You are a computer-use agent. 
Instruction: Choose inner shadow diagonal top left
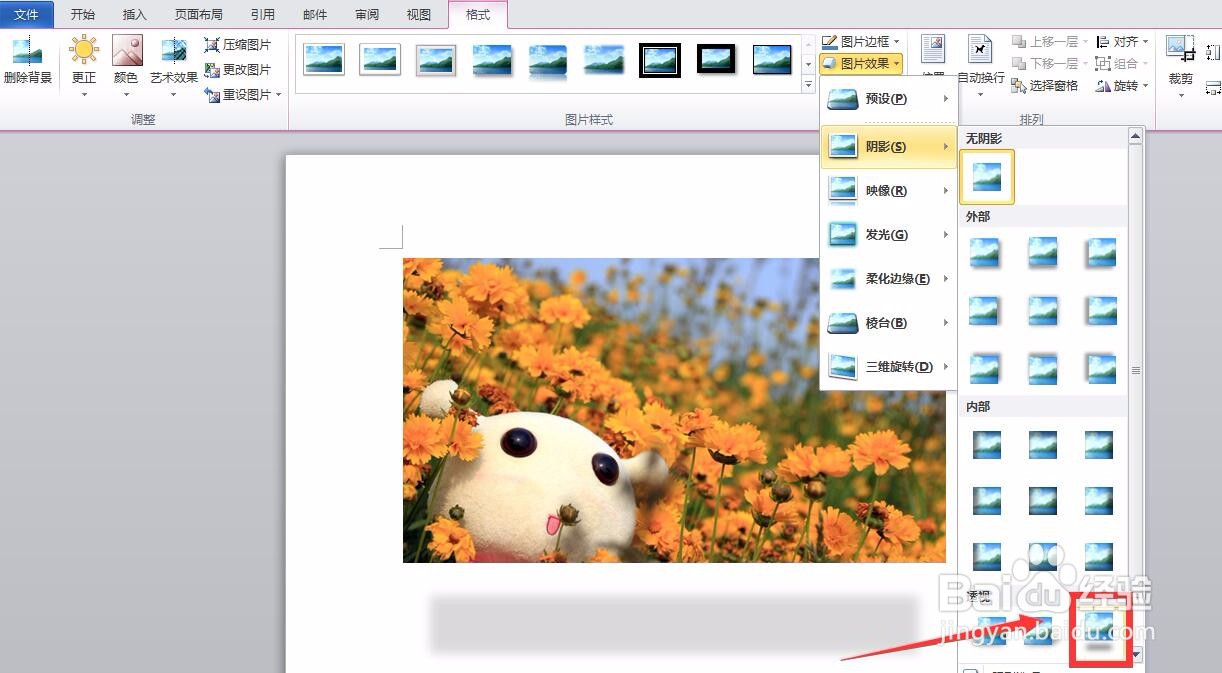[x=987, y=444]
